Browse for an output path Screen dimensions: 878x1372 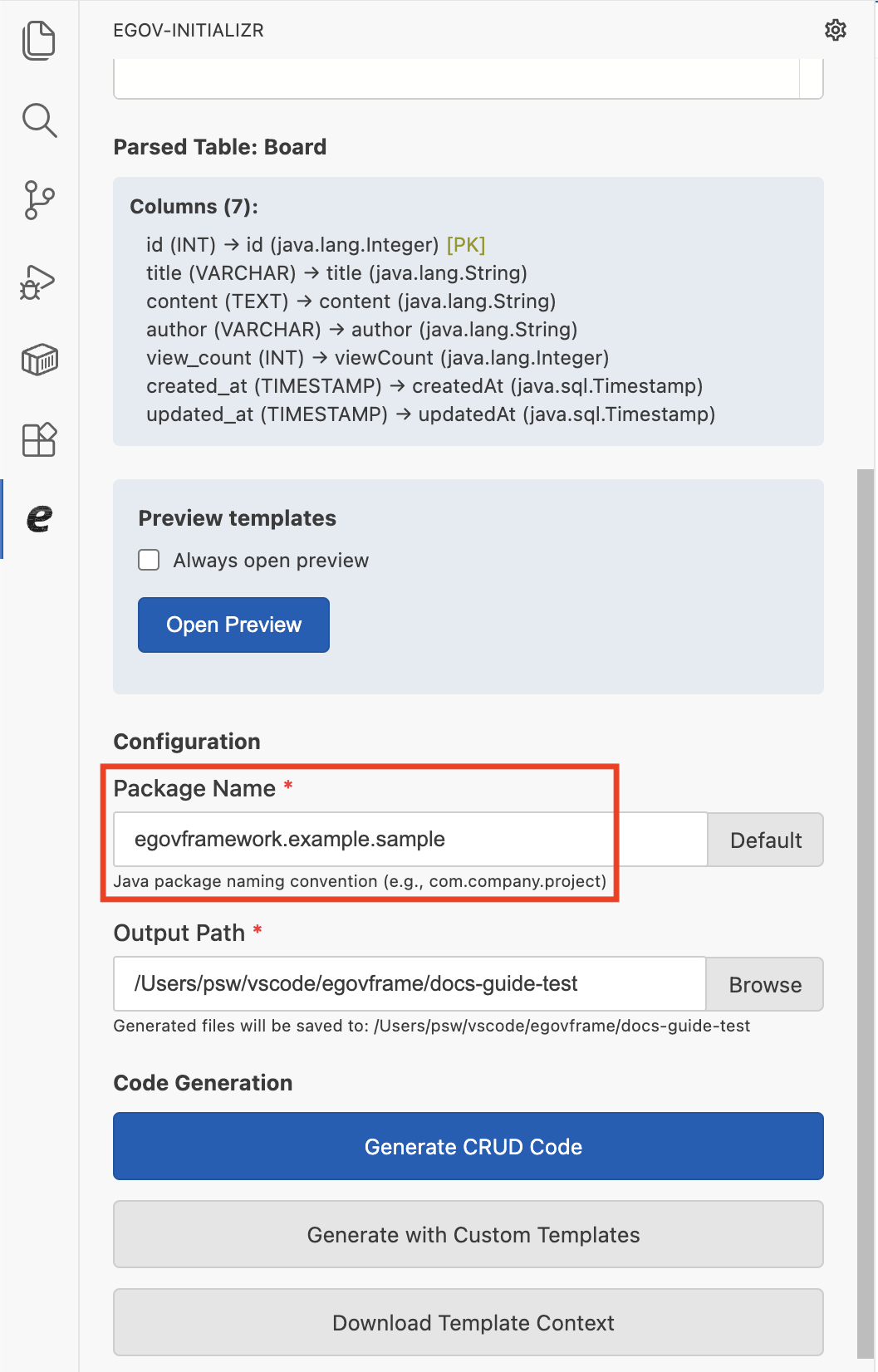point(764,984)
